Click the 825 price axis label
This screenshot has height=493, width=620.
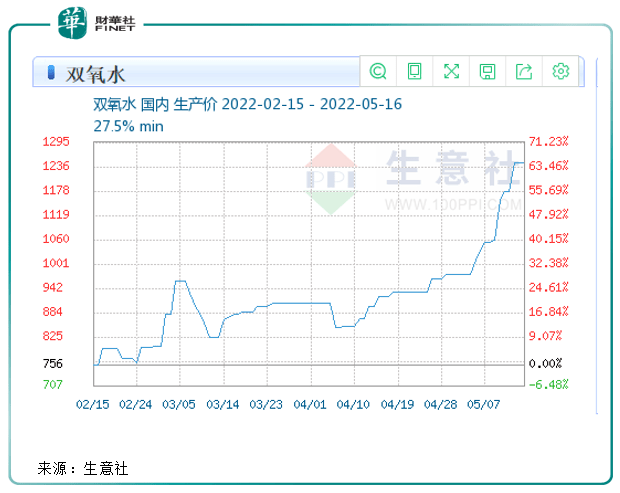[x=53, y=336]
